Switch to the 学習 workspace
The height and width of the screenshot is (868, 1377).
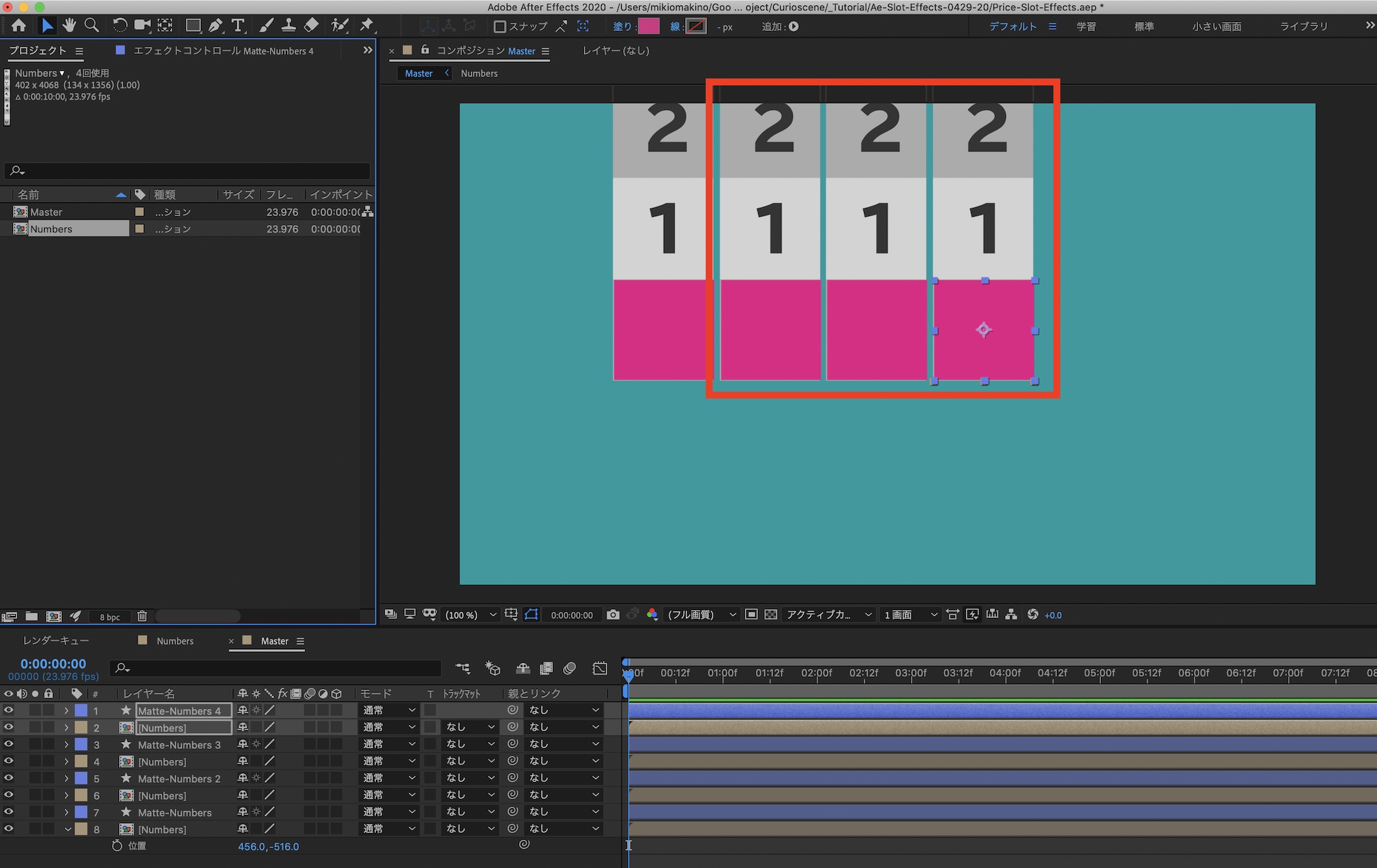tap(1086, 26)
